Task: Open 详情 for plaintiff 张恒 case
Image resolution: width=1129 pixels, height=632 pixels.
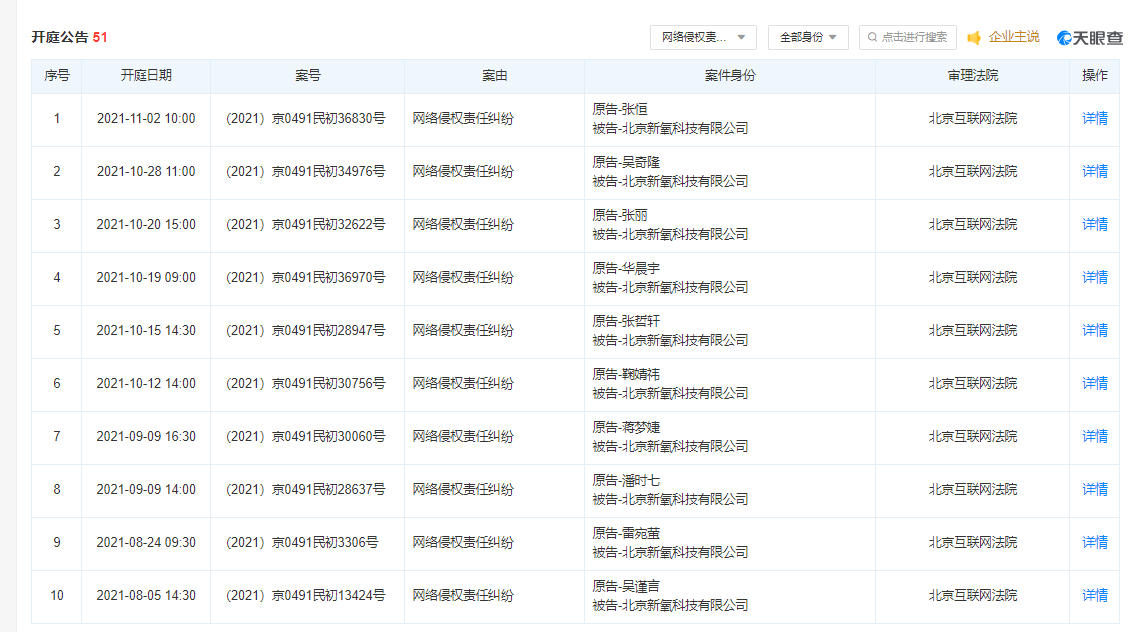Action: [x=1095, y=118]
